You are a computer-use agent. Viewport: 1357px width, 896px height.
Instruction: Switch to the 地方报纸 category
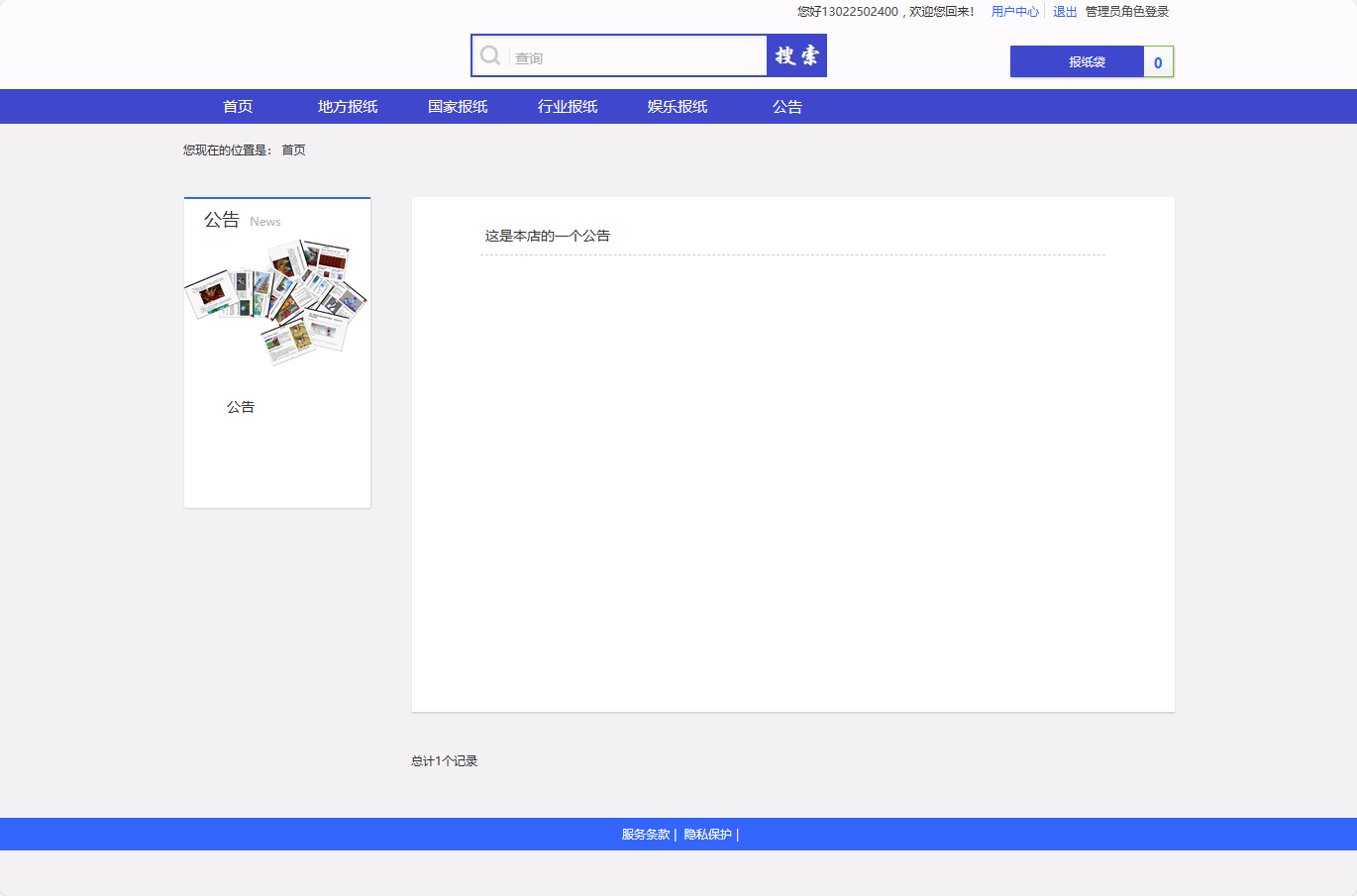347,106
